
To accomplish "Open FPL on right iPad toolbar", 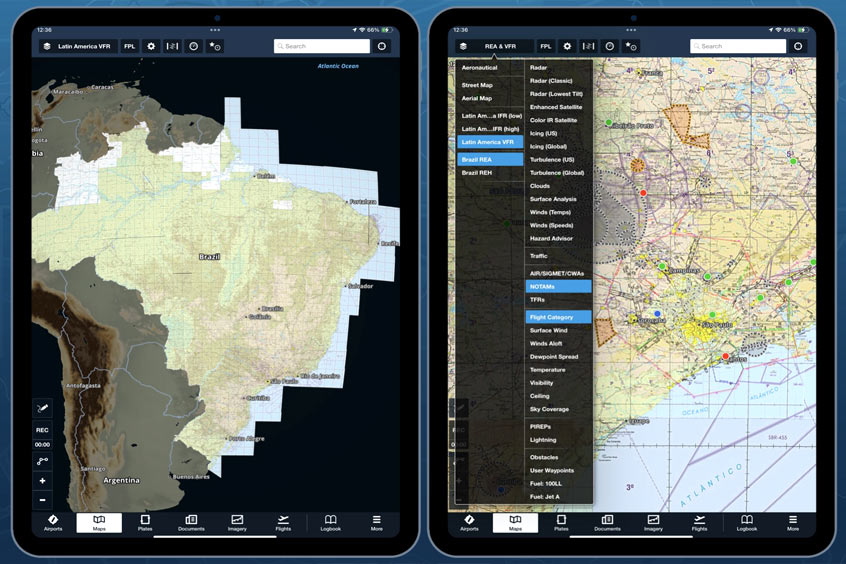I will click(546, 46).
